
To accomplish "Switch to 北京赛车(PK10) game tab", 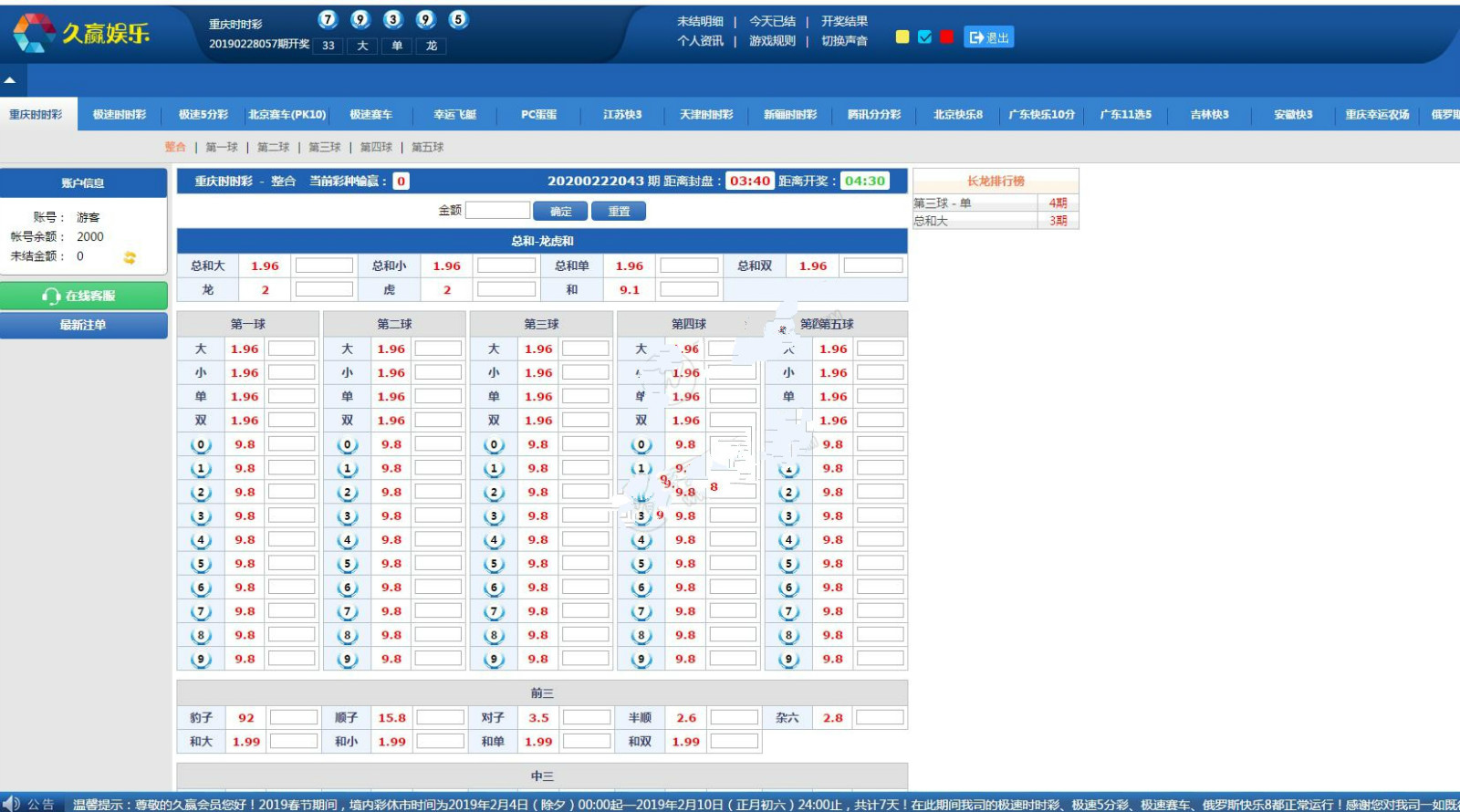I will click(287, 115).
